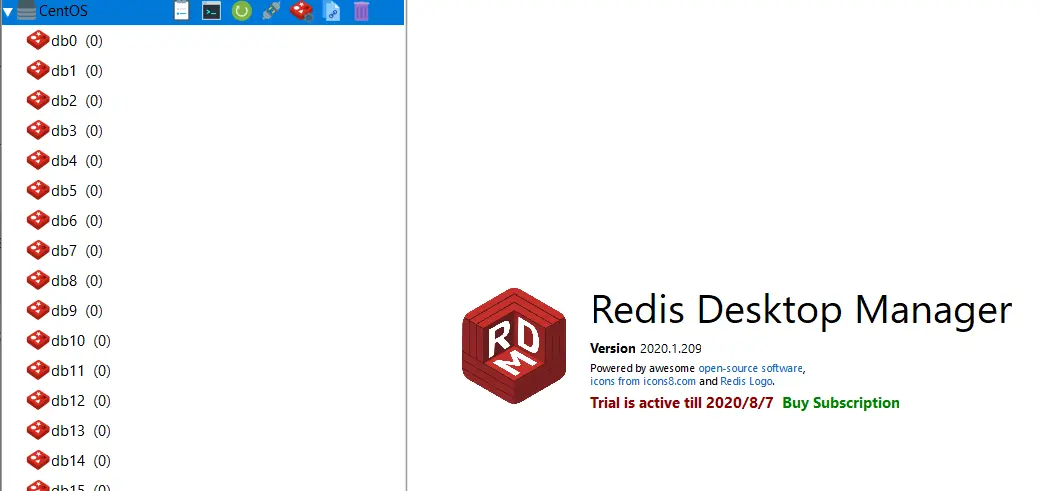Click the red Redis icon of db10
Image resolution: width=1040 pixels, height=491 pixels.
coord(38,340)
